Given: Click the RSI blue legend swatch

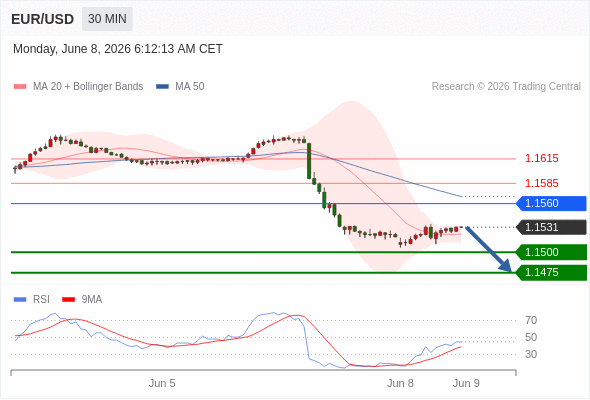Looking at the screenshot, I should (20, 300).
